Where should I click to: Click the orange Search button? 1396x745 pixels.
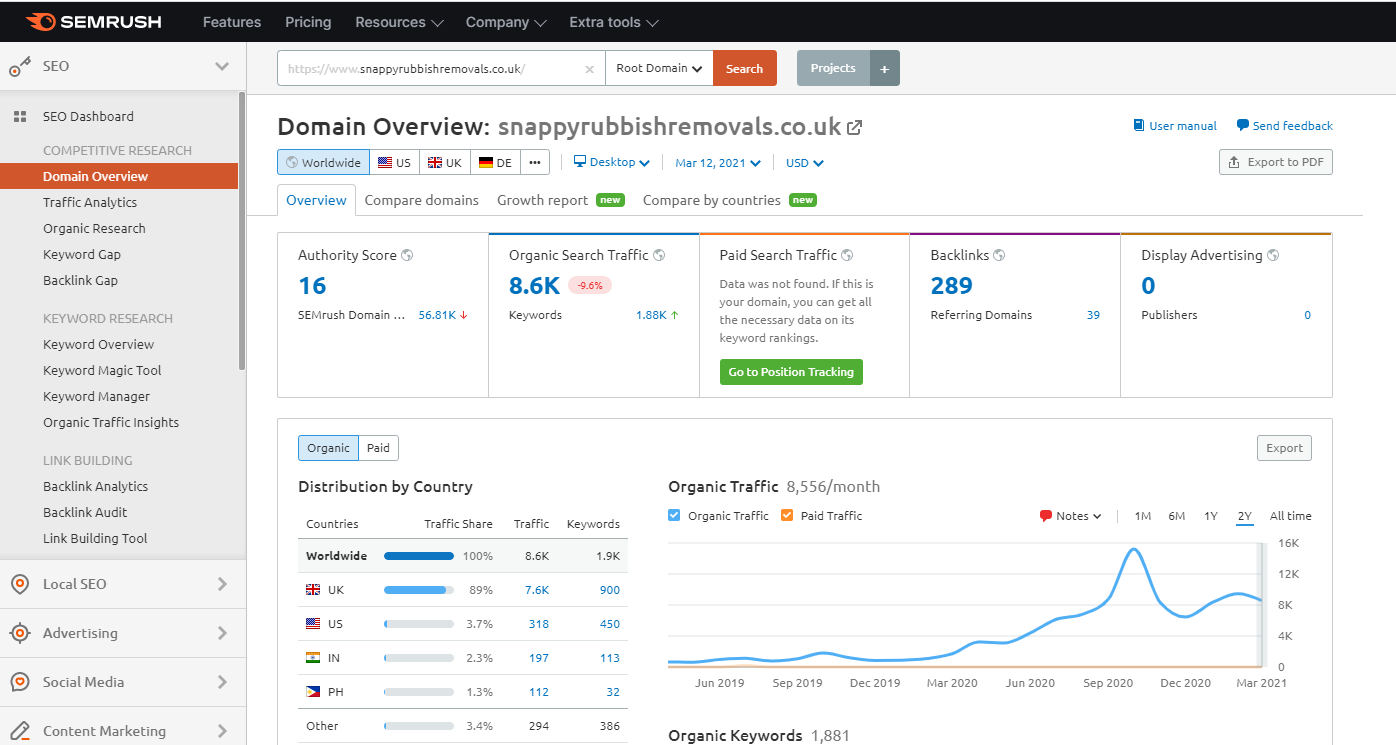pyautogui.click(x=745, y=68)
